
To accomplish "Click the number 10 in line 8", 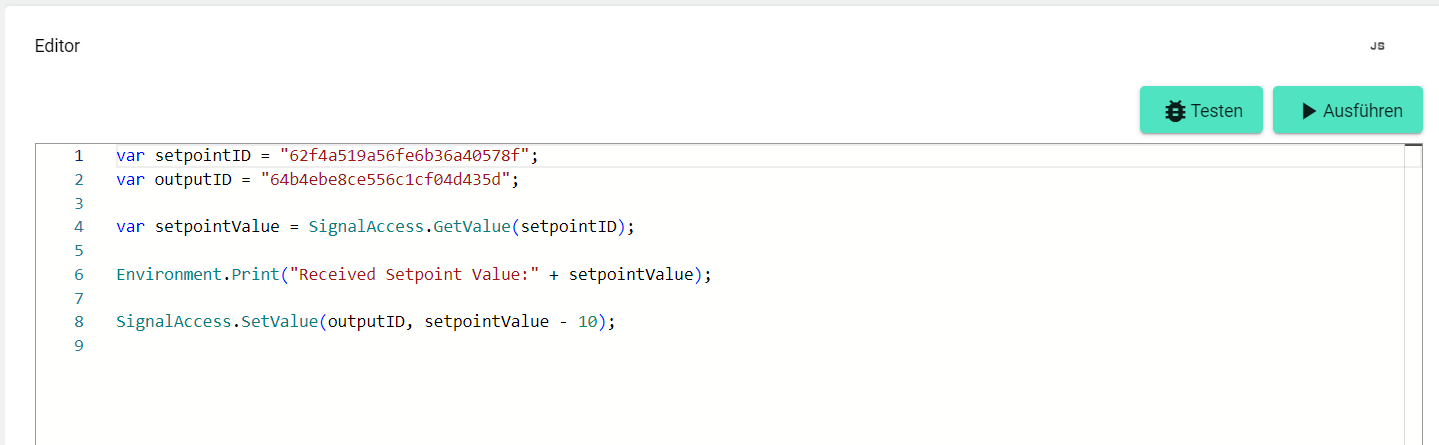I will pos(588,322).
